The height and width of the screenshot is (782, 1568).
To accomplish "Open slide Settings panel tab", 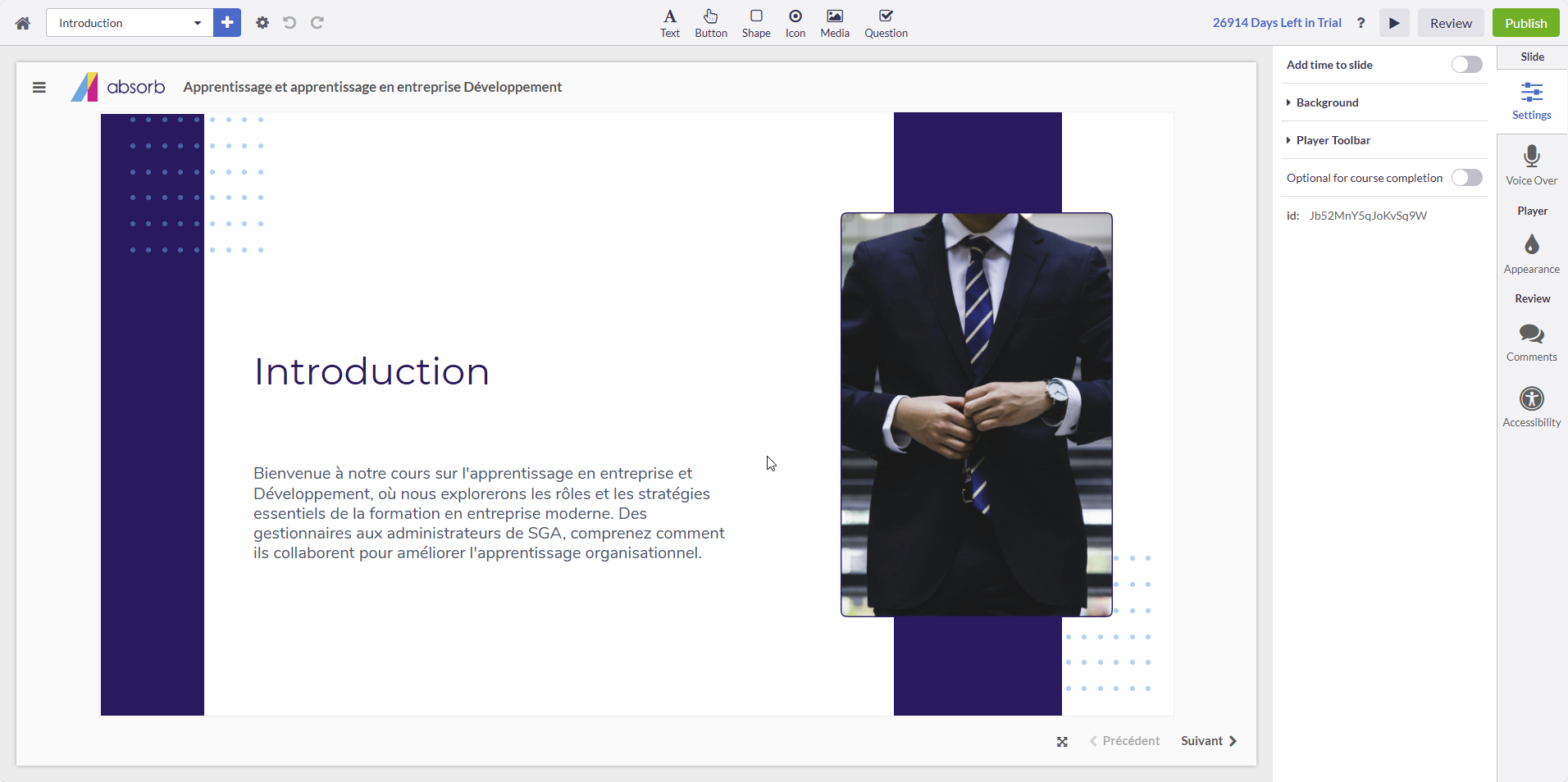I will coord(1531,101).
